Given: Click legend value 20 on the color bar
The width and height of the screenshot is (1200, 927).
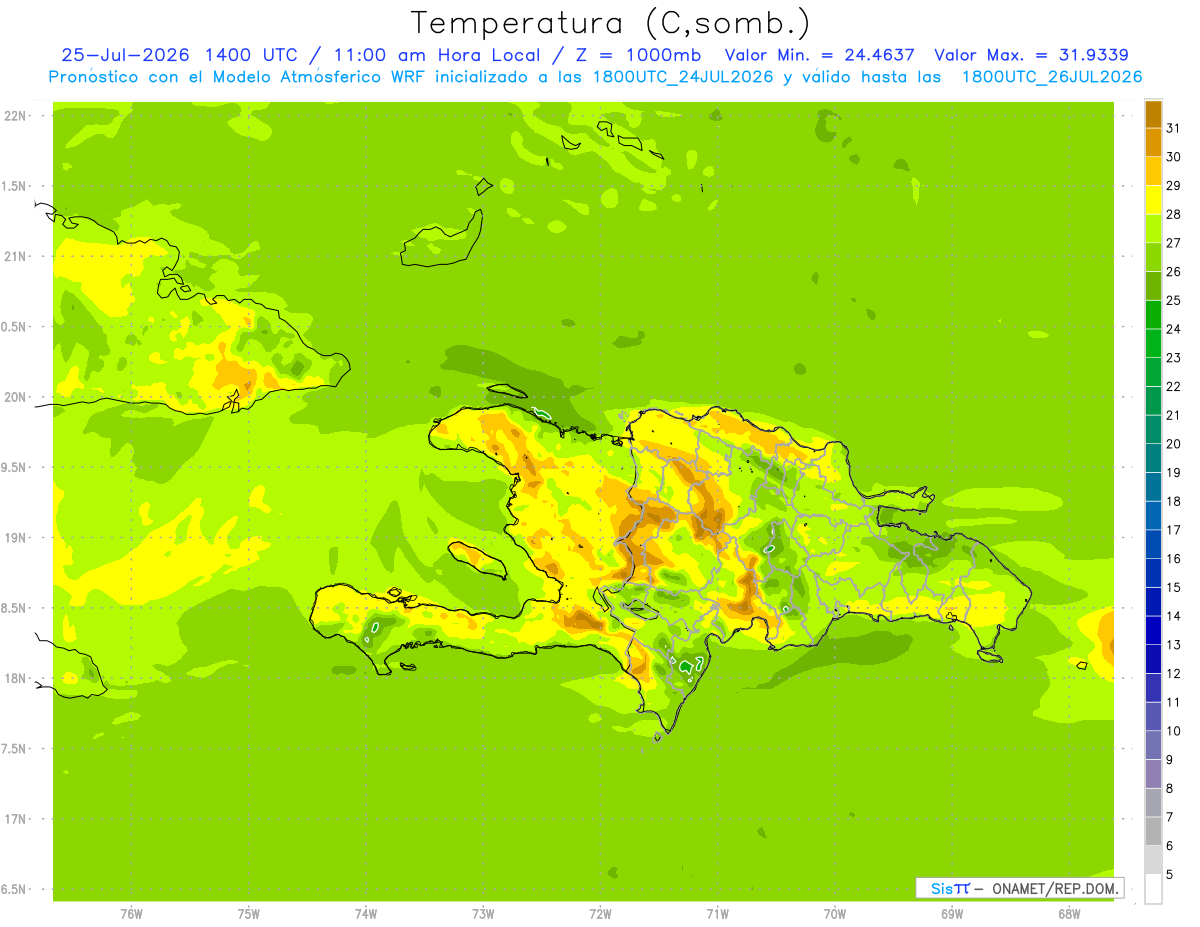Looking at the screenshot, I should point(1174,444).
